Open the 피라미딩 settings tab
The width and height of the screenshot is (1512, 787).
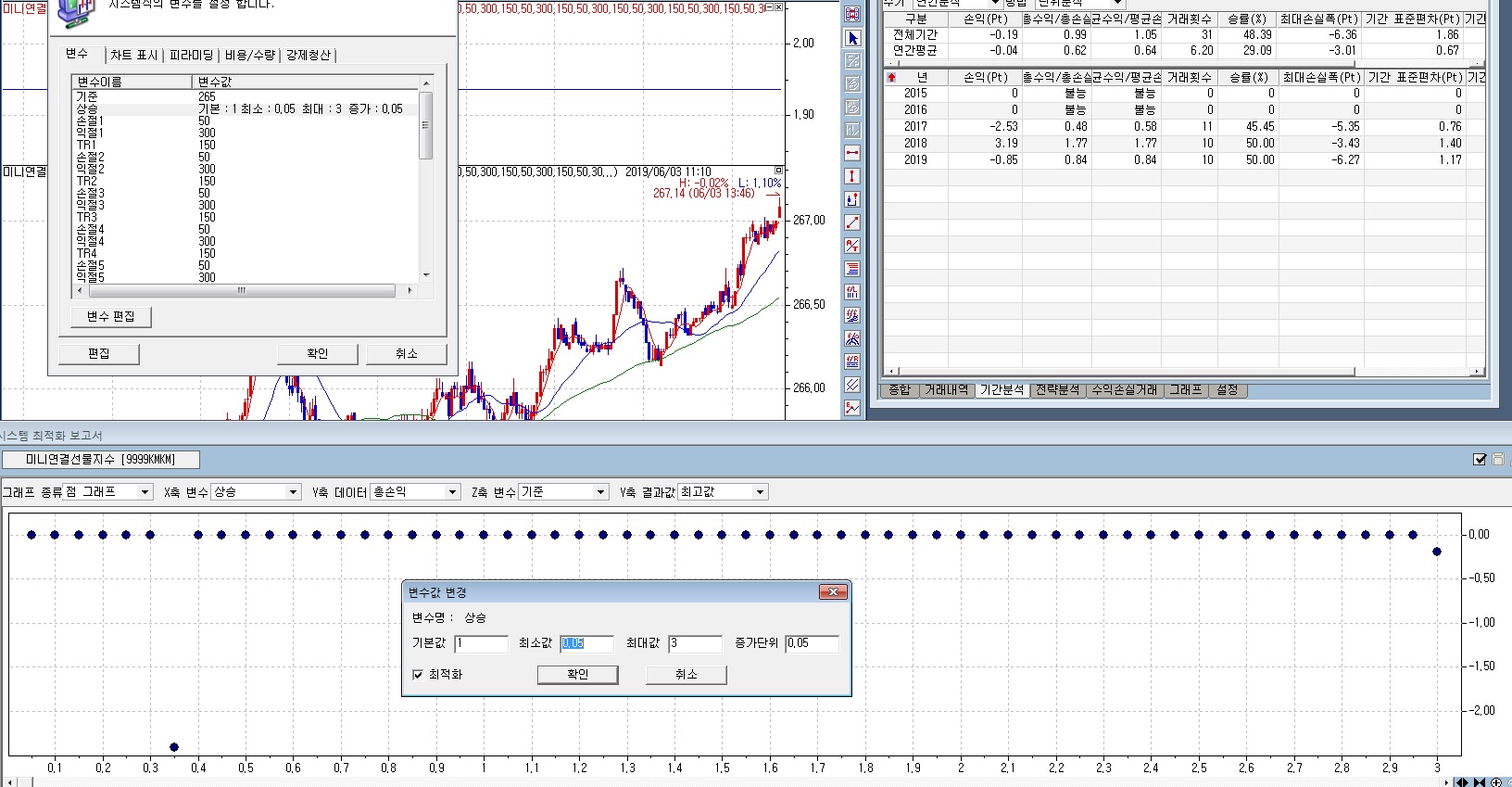192,56
